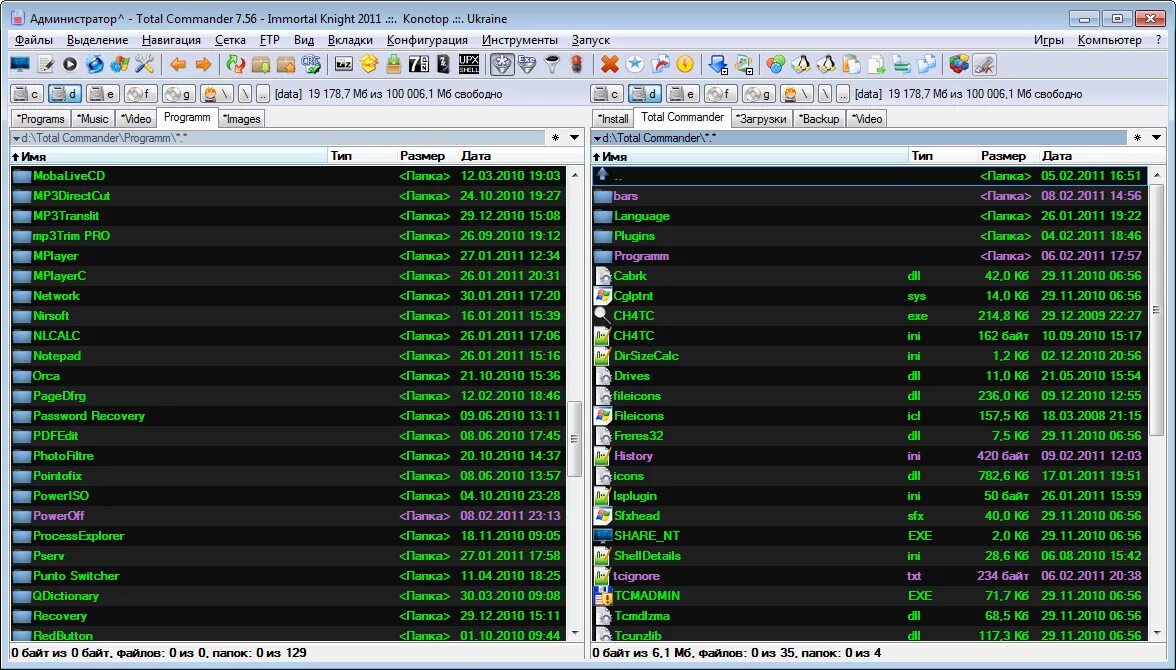Click the blue star circle icon
The image size is (1176, 670).
(634, 65)
